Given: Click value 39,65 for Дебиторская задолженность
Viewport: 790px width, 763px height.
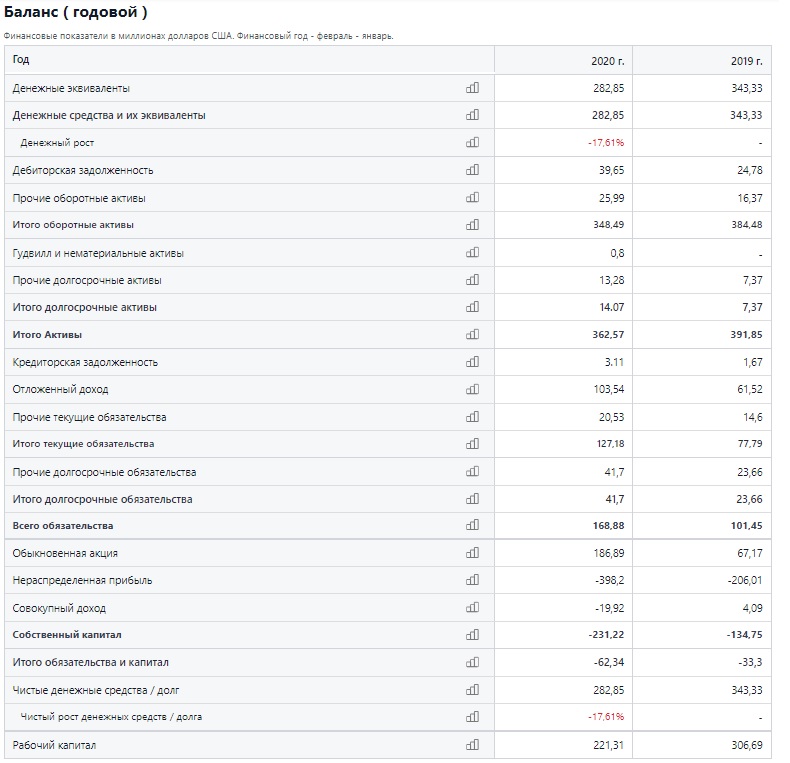Looking at the screenshot, I should tap(611, 170).
